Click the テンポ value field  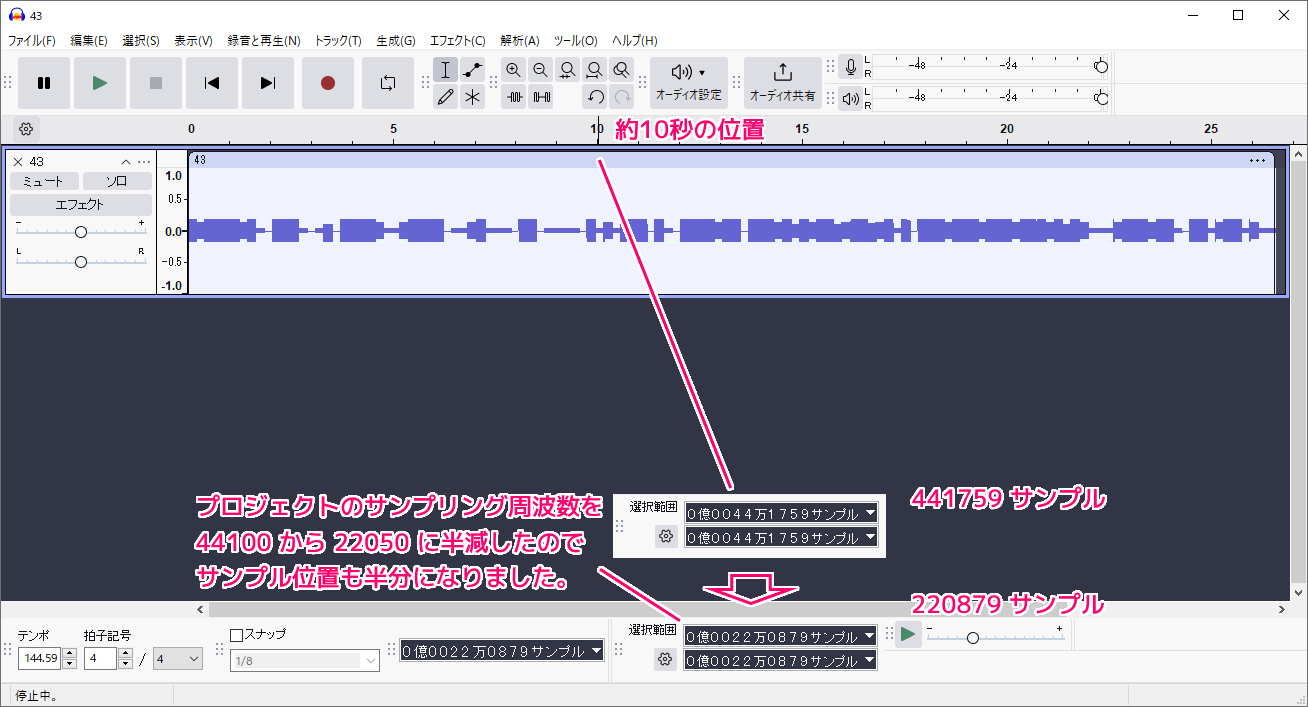click(39, 659)
